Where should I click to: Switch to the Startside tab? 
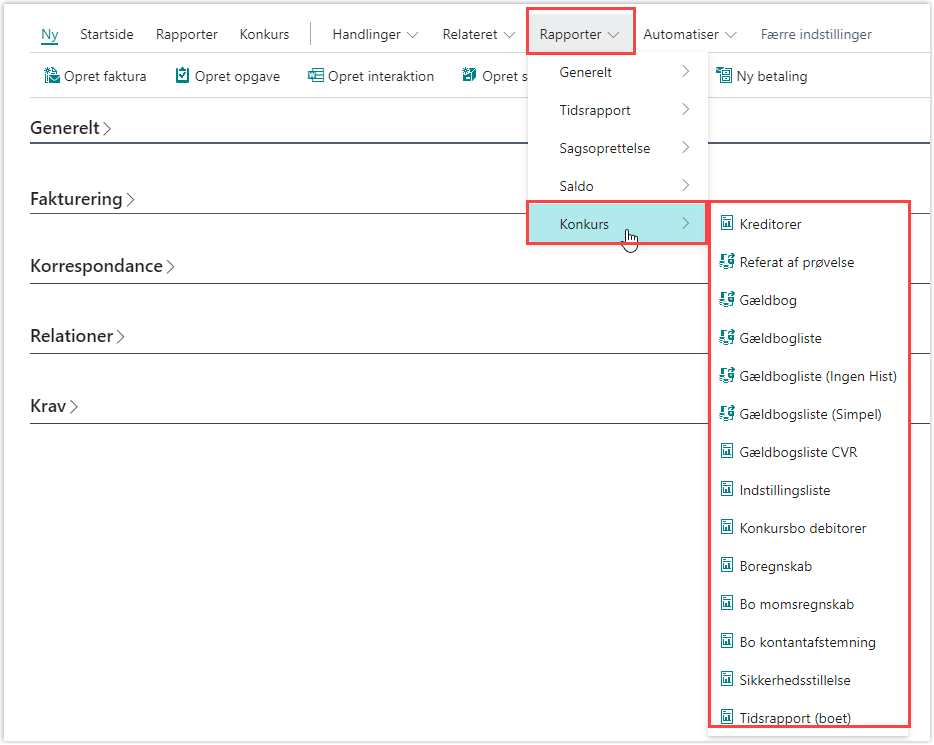(x=107, y=34)
